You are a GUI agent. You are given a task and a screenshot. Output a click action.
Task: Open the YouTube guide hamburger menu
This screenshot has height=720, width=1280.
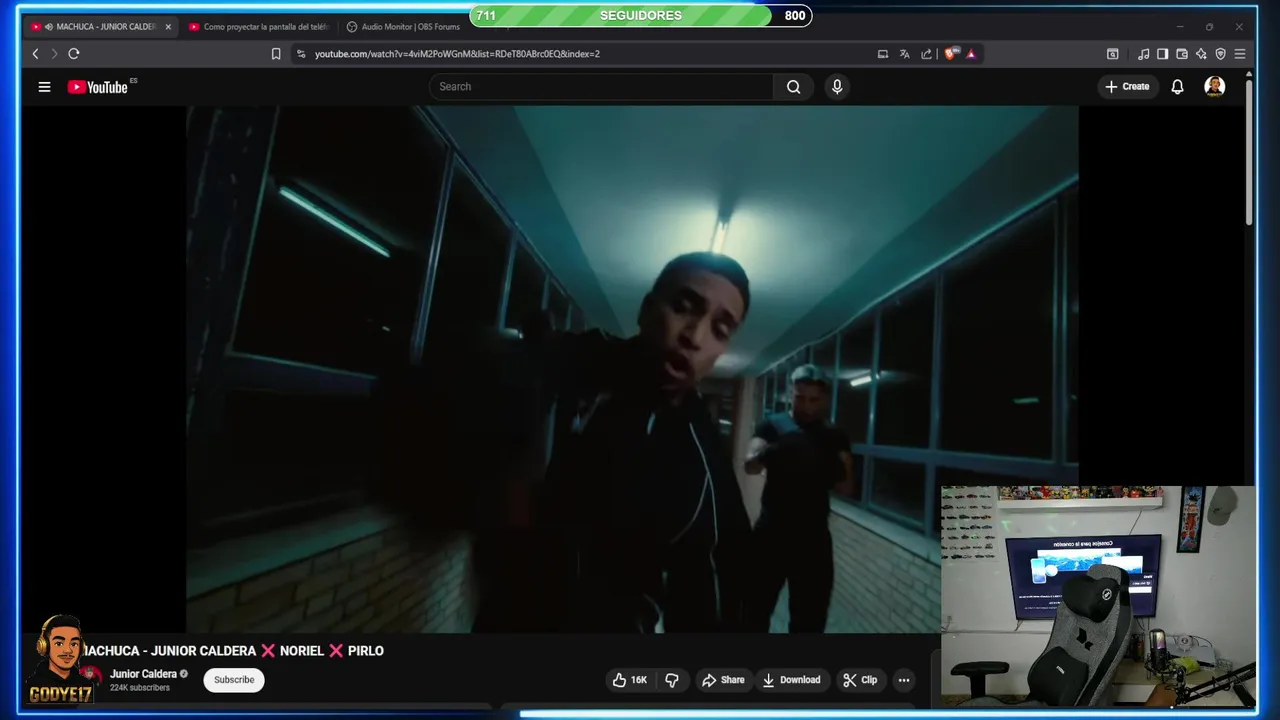point(44,87)
